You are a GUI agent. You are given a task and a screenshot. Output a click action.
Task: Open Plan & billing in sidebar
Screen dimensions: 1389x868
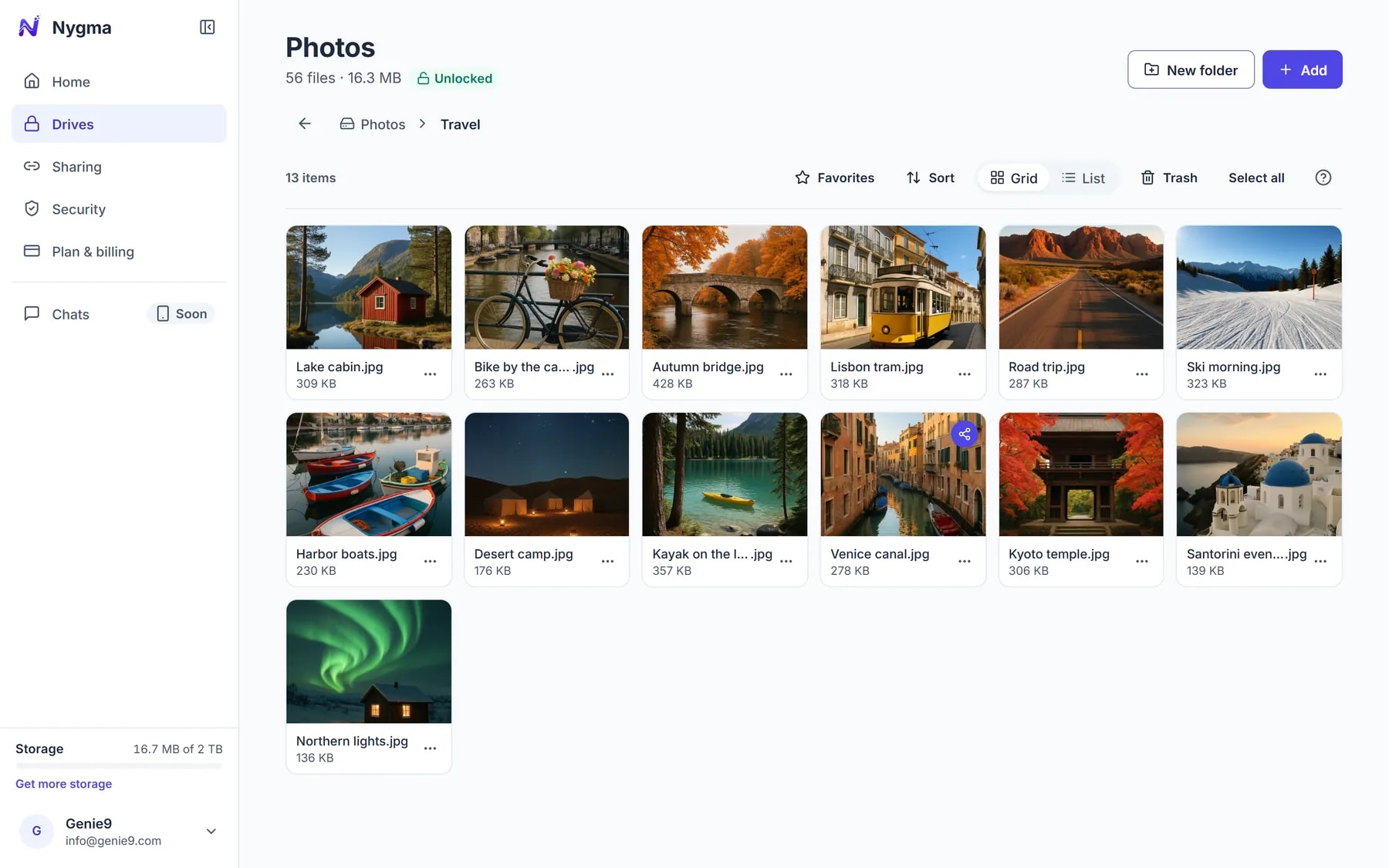point(119,251)
